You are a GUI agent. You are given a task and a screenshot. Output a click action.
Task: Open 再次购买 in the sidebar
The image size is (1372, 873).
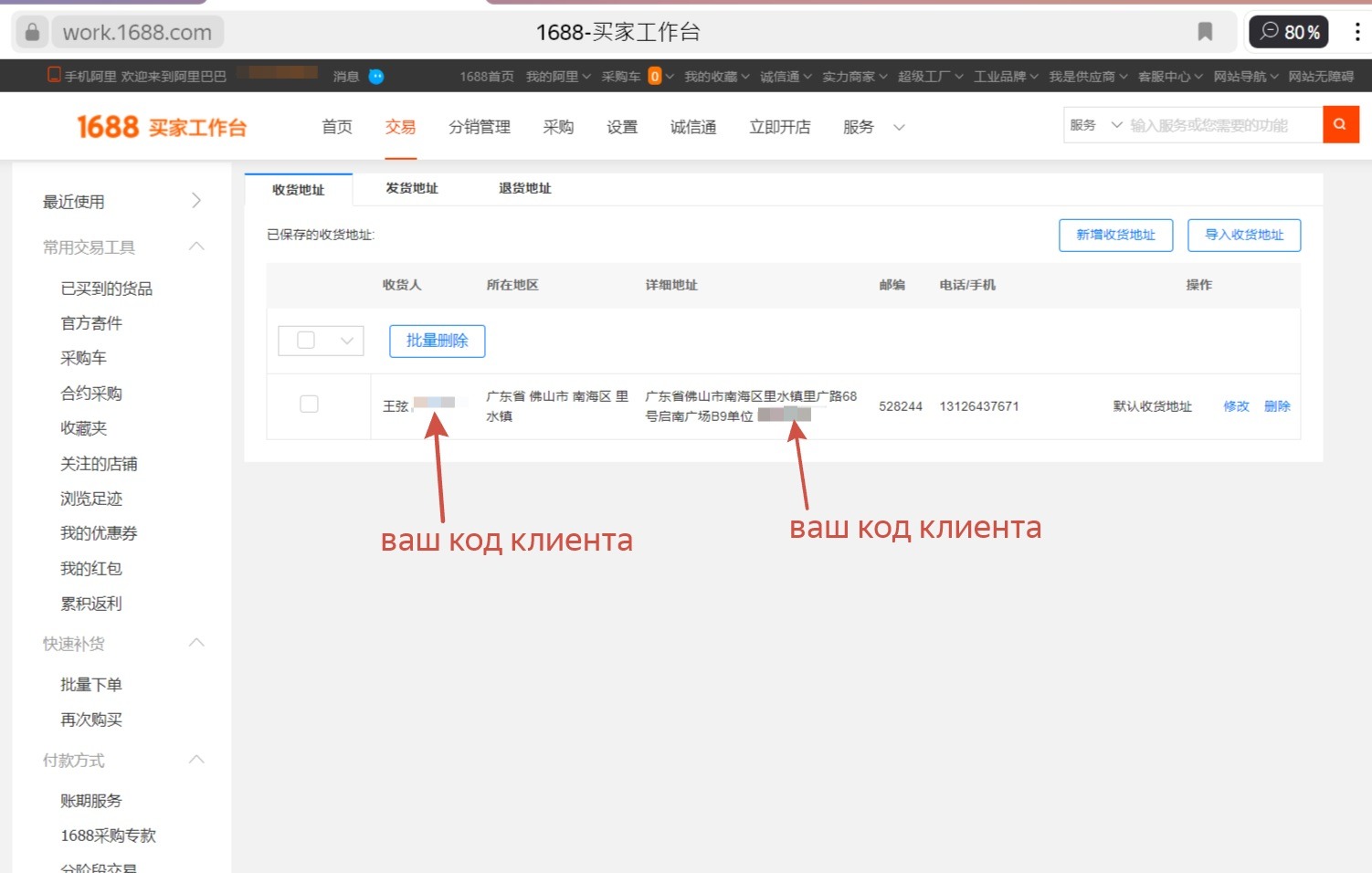click(91, 720)
